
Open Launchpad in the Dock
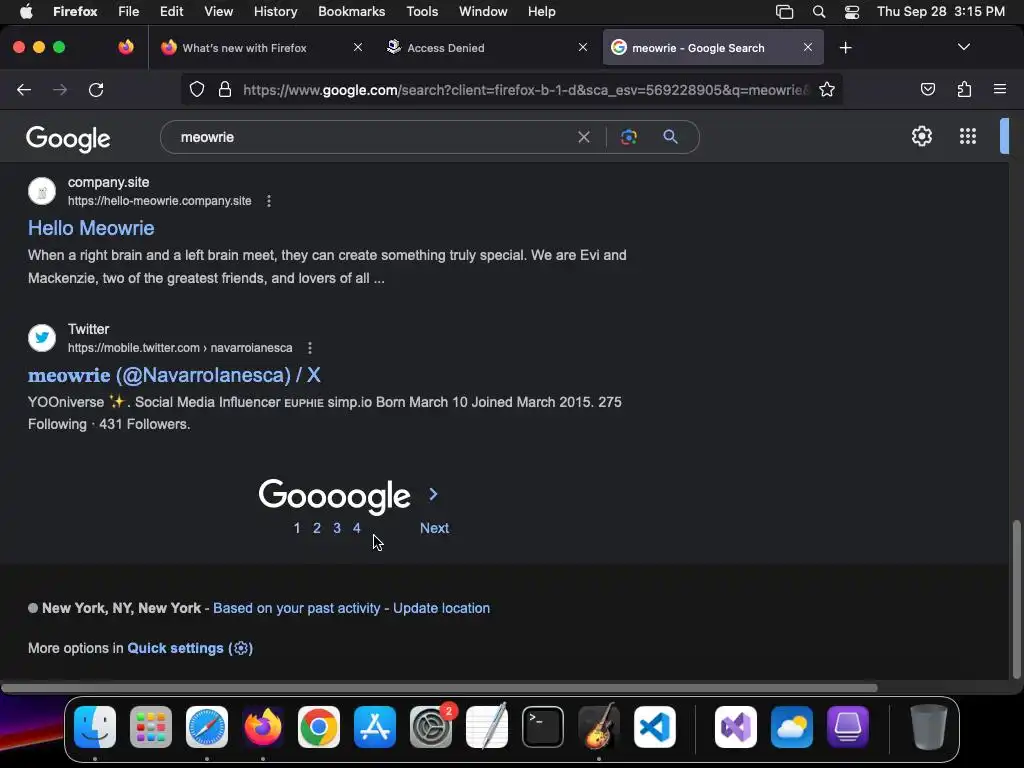tap(151, 727)
